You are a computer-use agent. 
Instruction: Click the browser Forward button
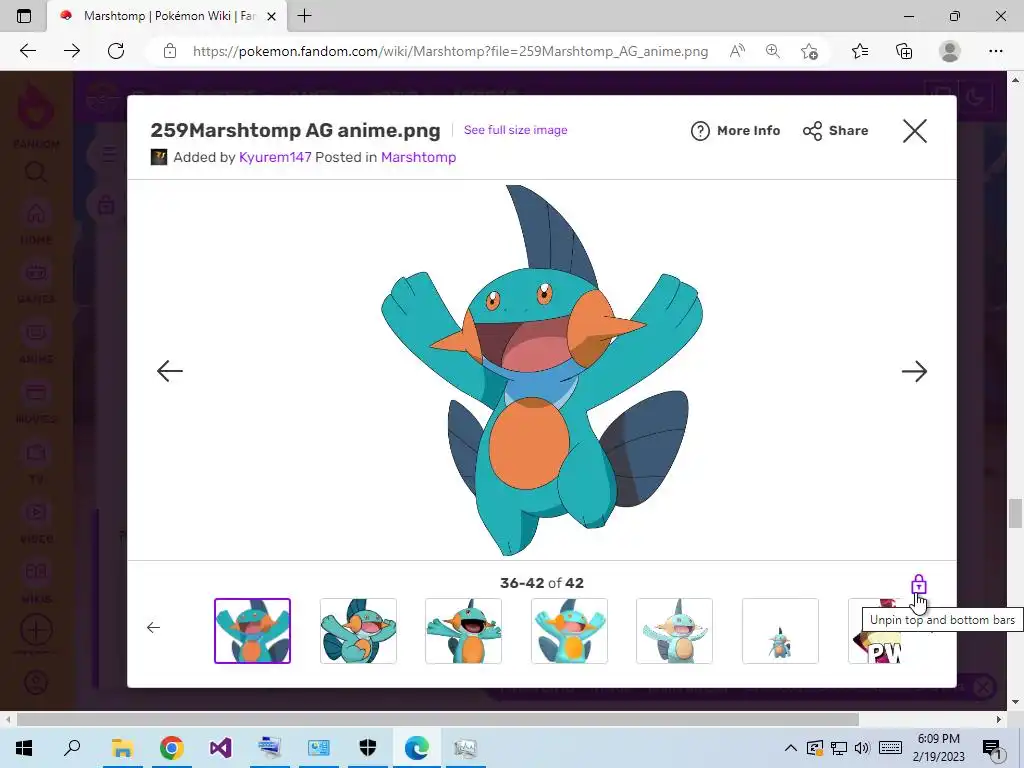(72, 51)
